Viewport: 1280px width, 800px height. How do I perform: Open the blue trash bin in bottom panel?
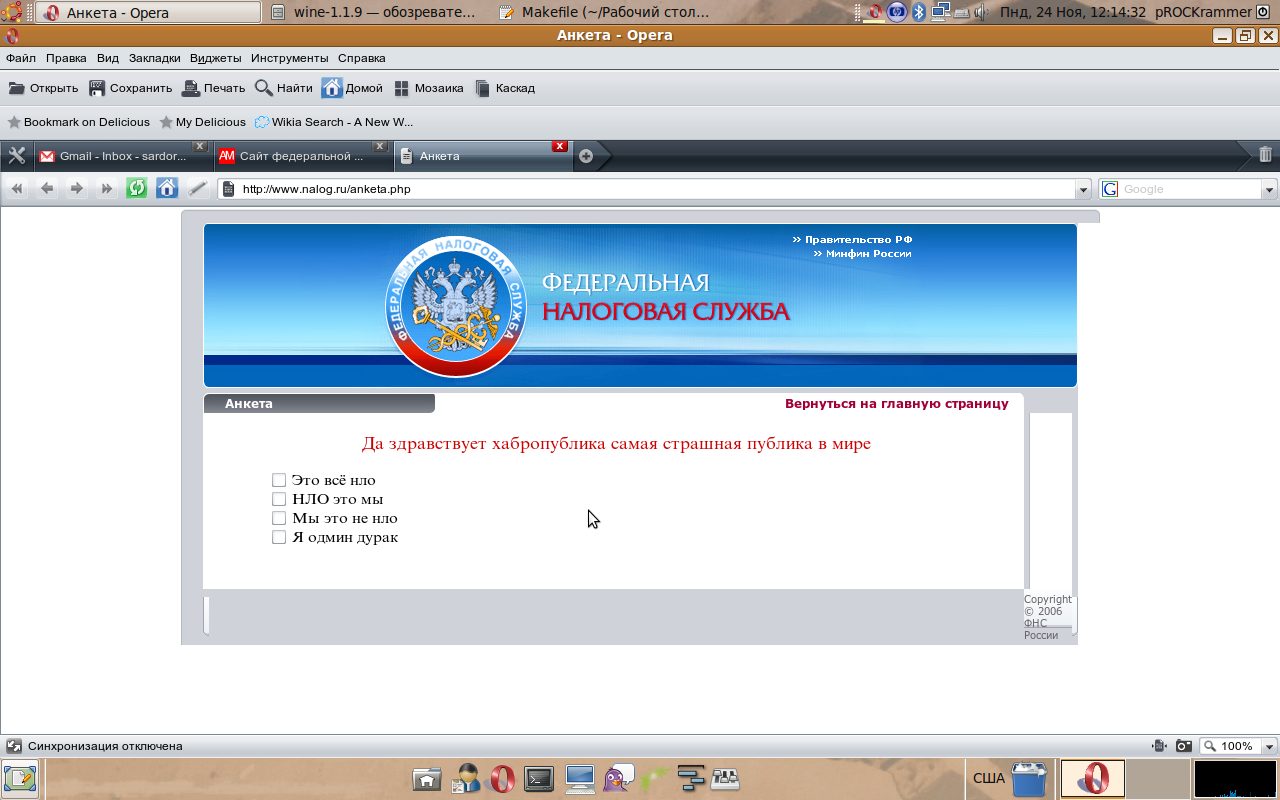coord(1028,779)
